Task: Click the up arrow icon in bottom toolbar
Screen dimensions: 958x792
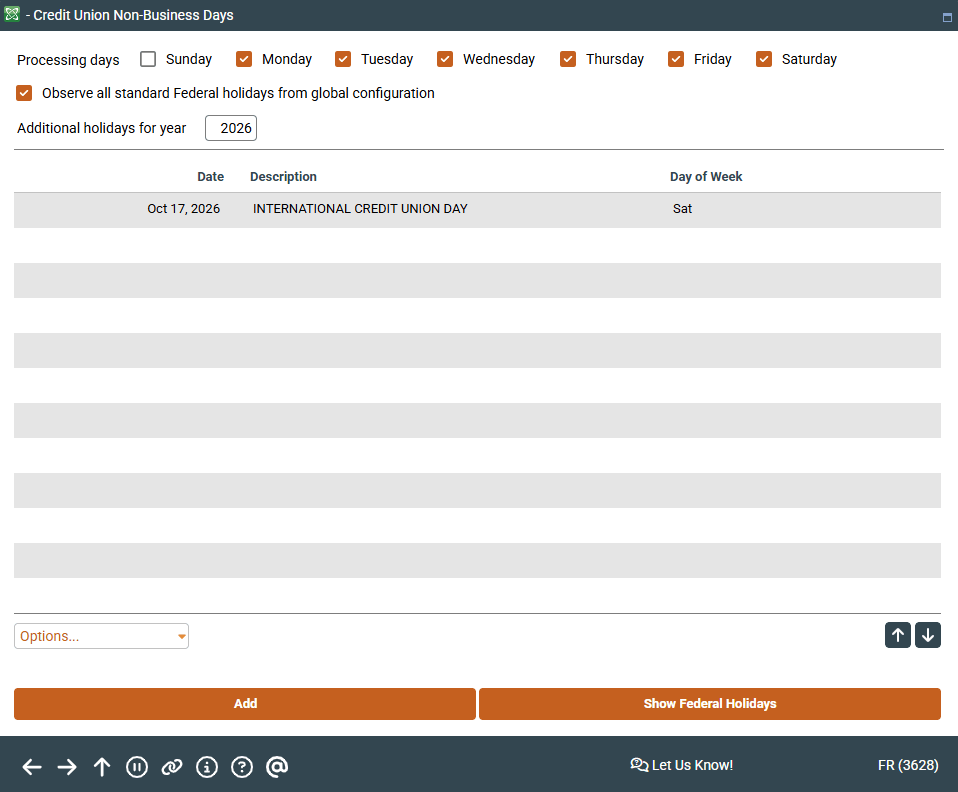Action: coord(102,767)
